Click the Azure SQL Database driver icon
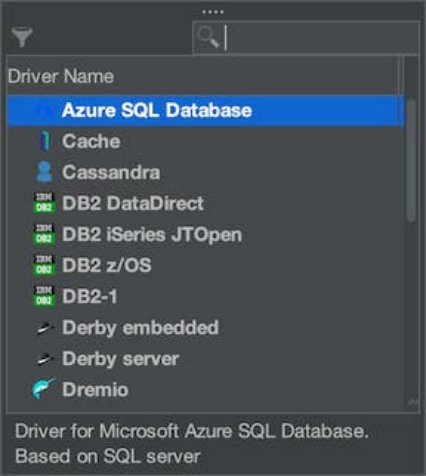 click(44, 110)
